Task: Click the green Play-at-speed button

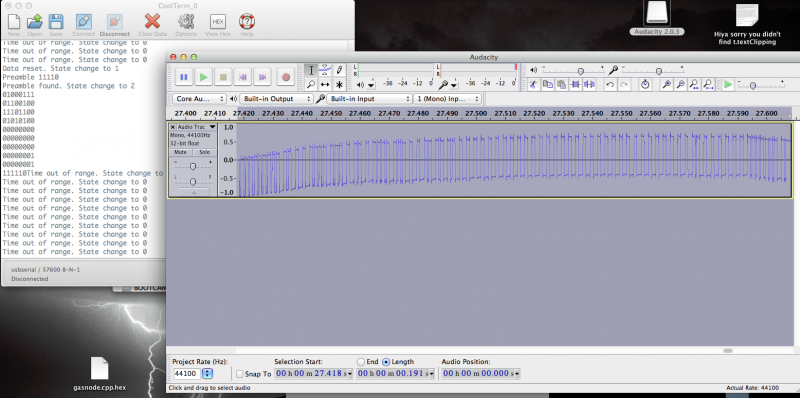Action: 728,84
